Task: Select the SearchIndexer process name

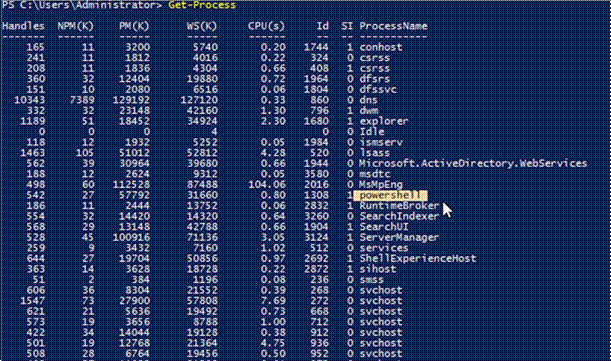Action: click(399, 216)
